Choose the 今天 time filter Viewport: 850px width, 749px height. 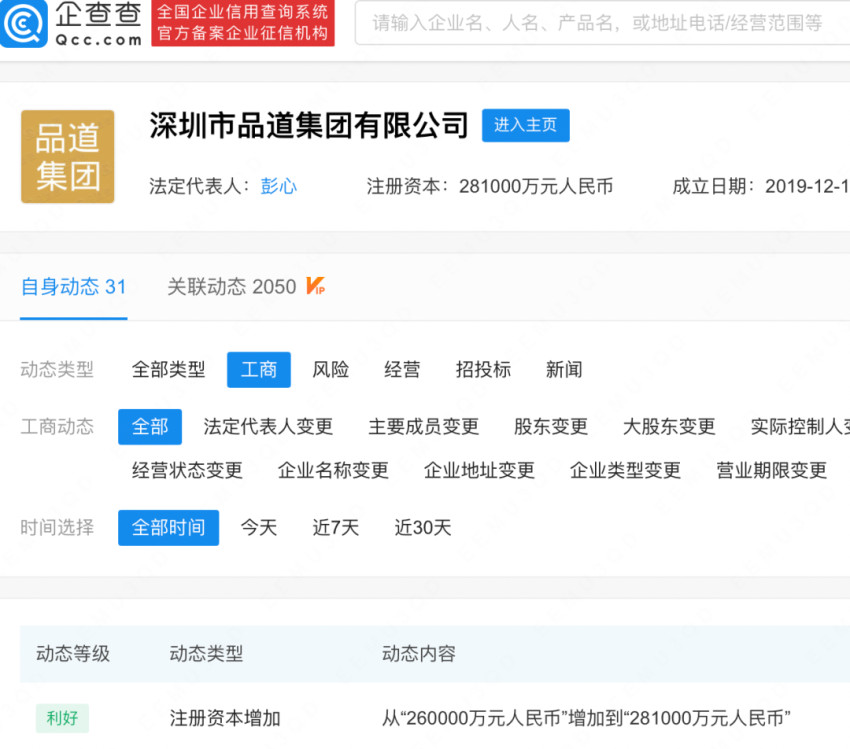[x=258, y=527]
